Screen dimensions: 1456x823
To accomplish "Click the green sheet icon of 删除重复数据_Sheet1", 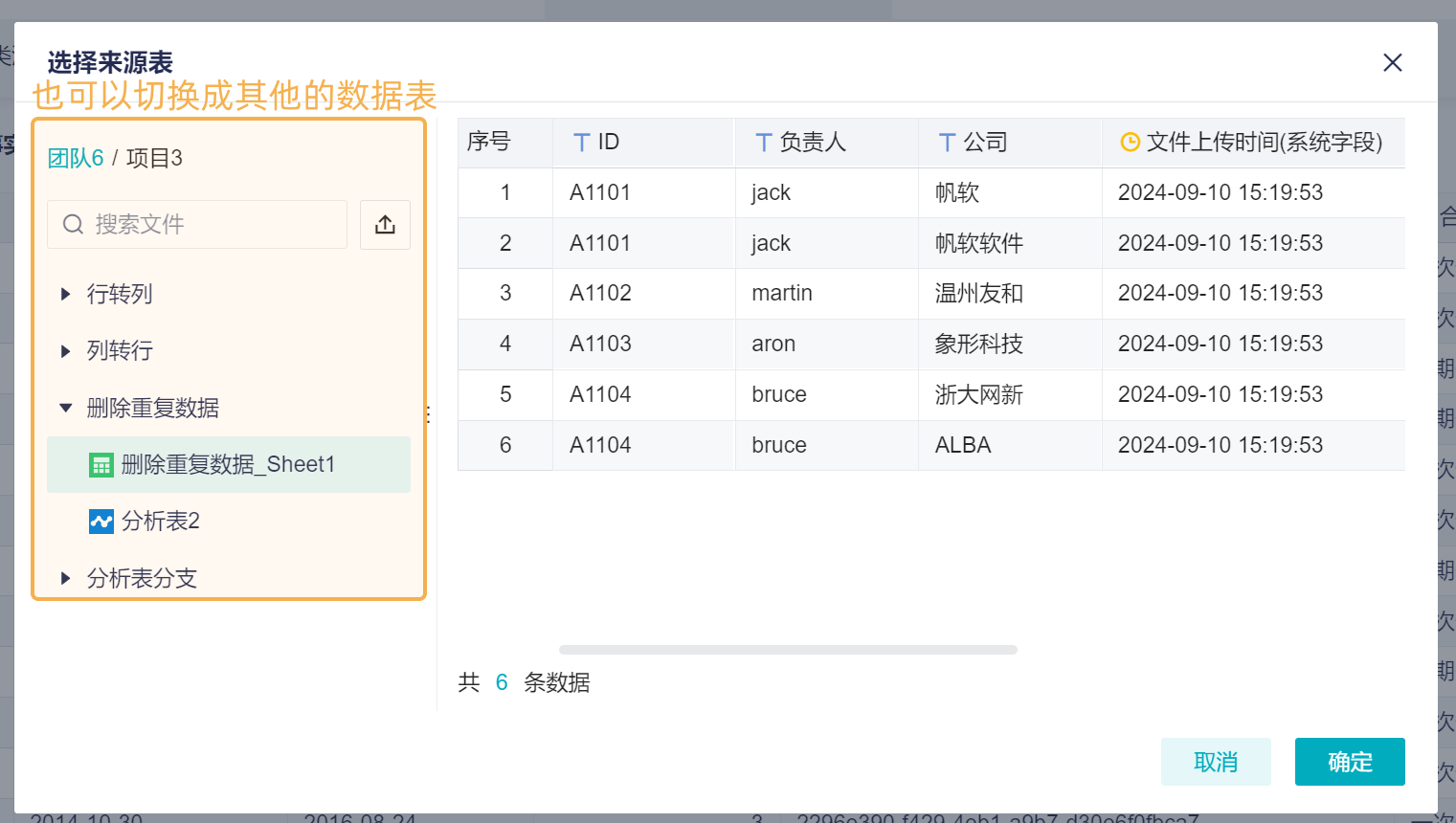I will pos(101,465).
